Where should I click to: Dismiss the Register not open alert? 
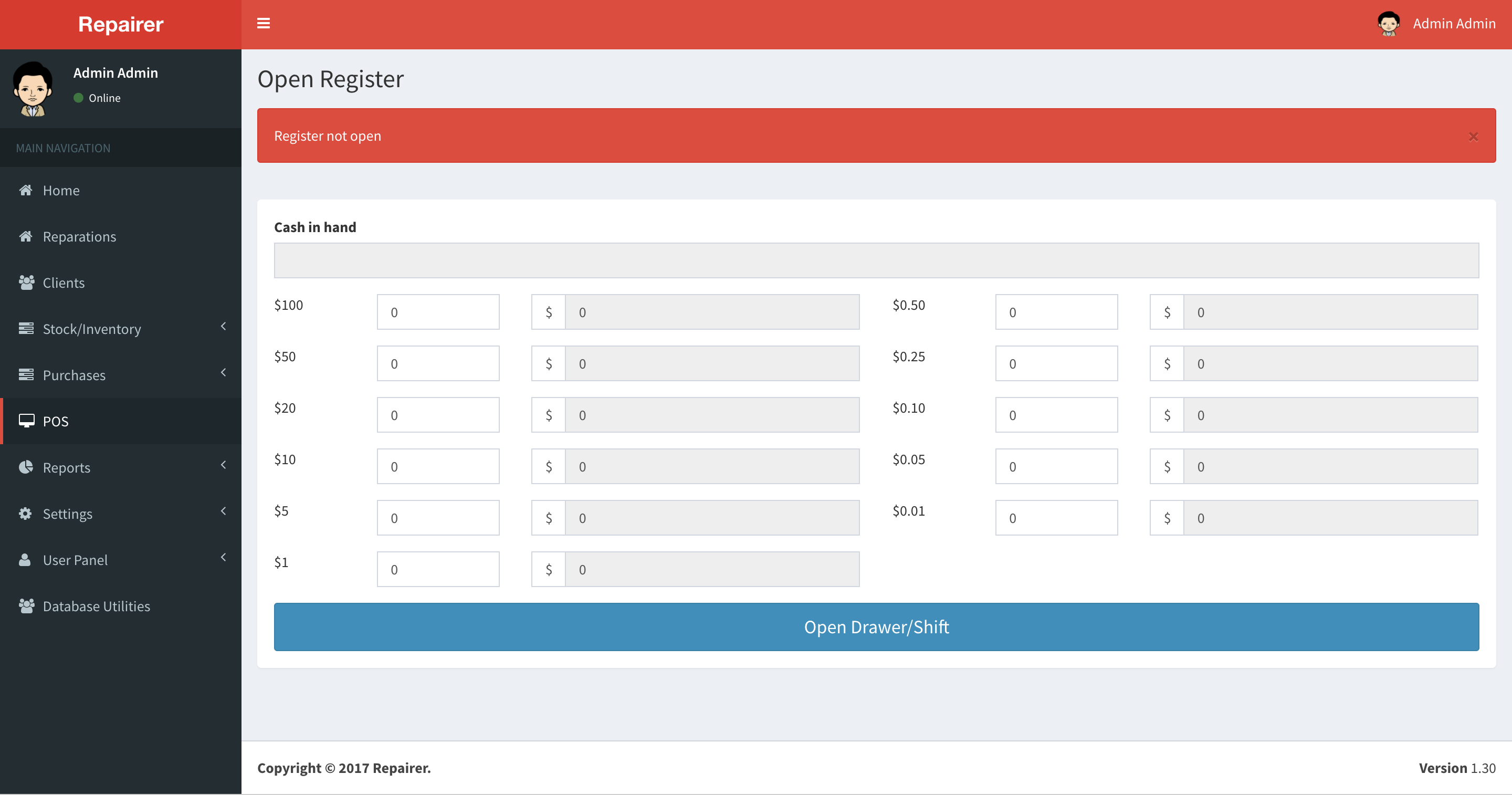[x=1473, y=136]
